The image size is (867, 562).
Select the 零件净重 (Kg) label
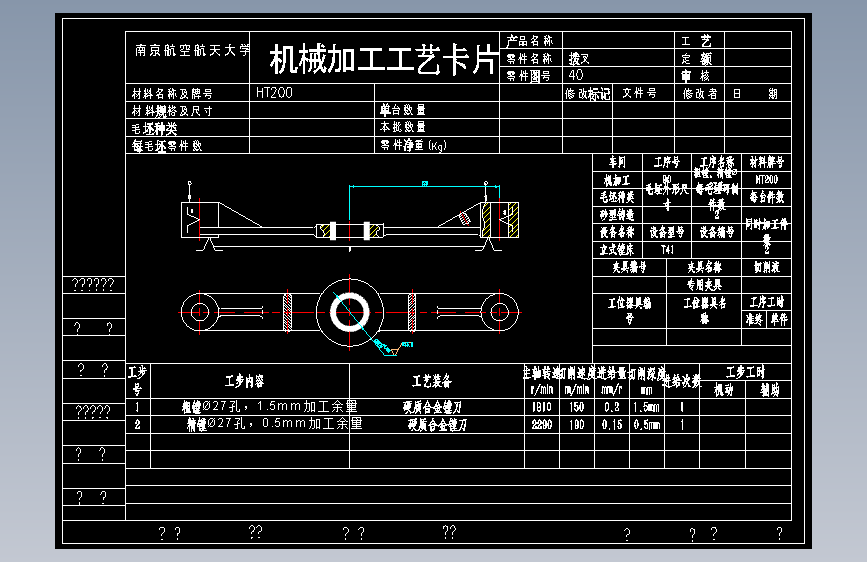413,145
